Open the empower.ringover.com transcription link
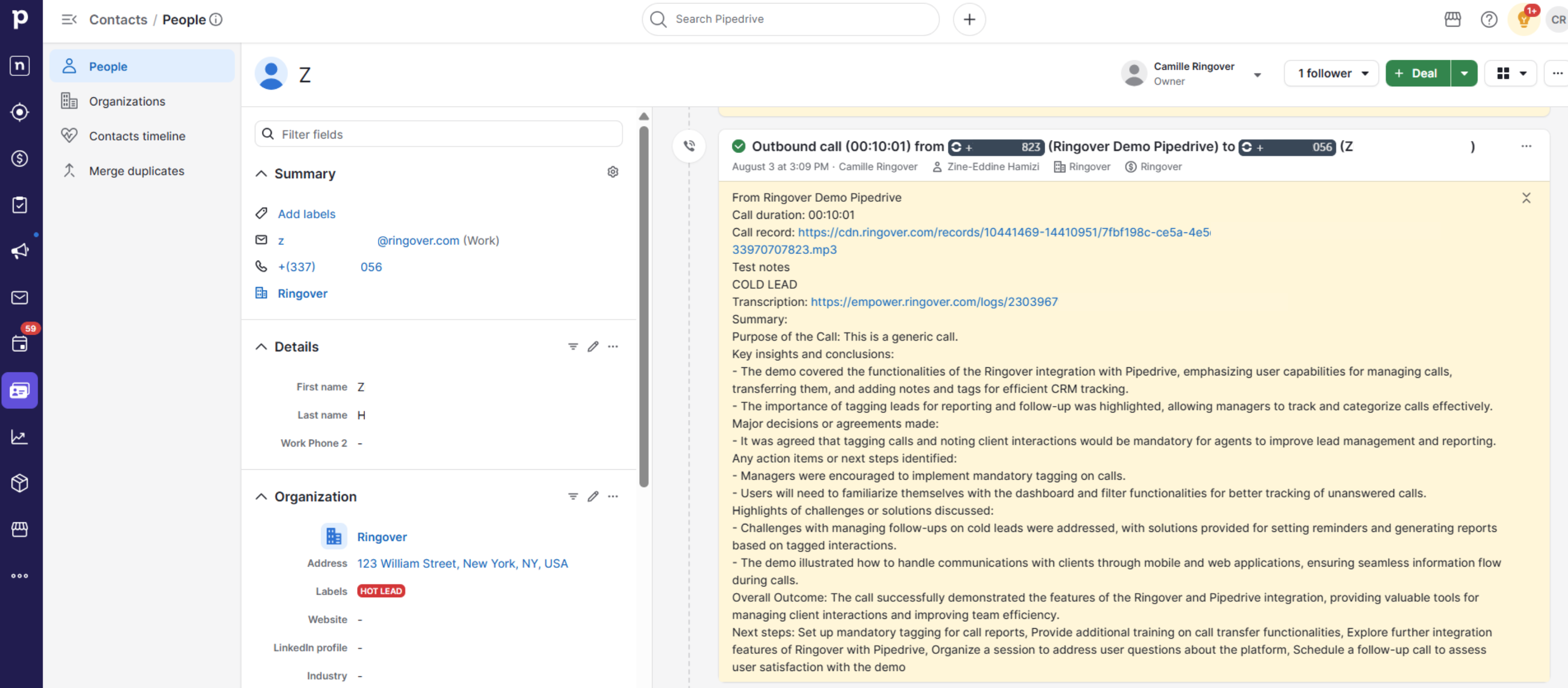 pos(934,302)
